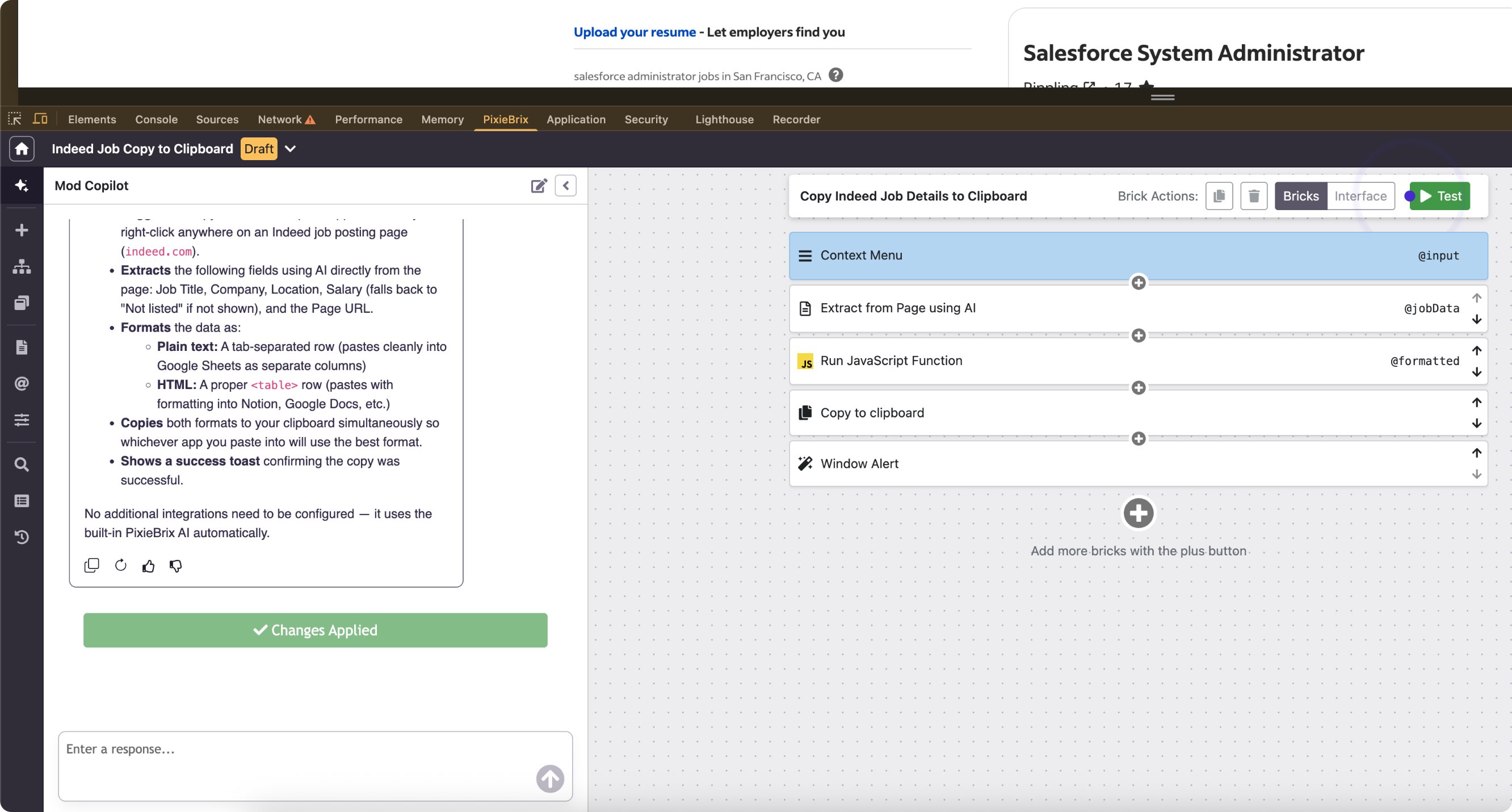
Task: Open Mod Copilot sparkle sidebar icon
Action: coord(22,186)
